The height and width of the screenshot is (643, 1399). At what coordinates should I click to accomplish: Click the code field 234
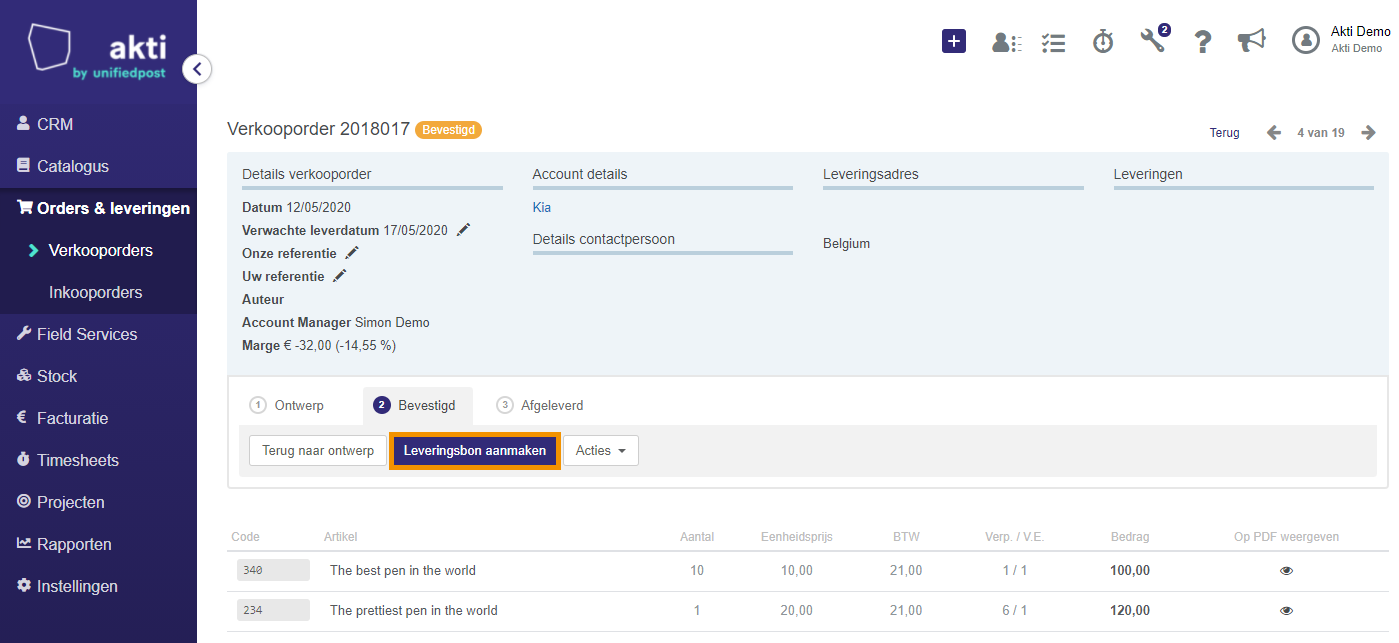click(272, 610)
